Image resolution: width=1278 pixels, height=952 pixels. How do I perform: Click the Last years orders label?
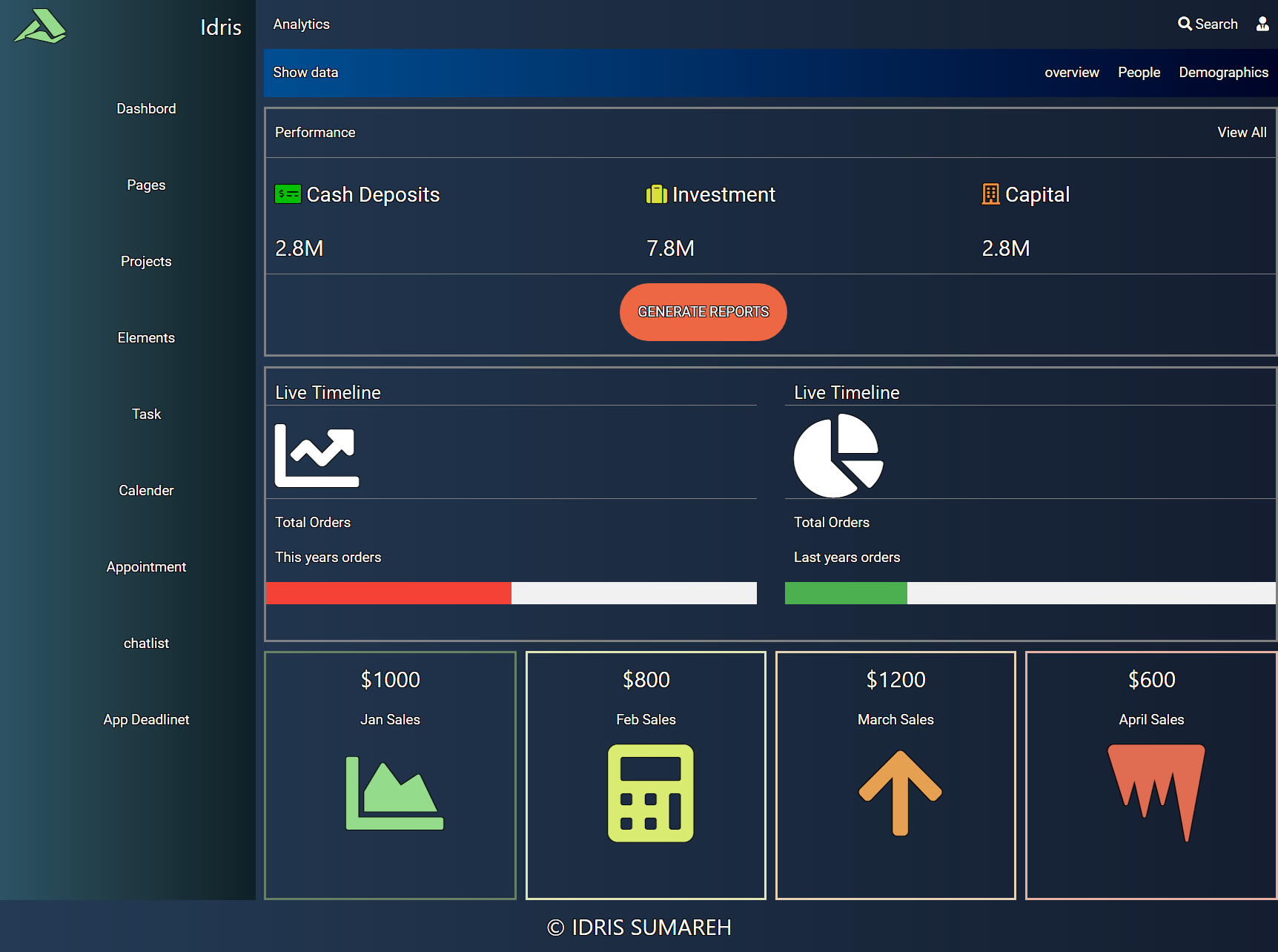(847, 557)
